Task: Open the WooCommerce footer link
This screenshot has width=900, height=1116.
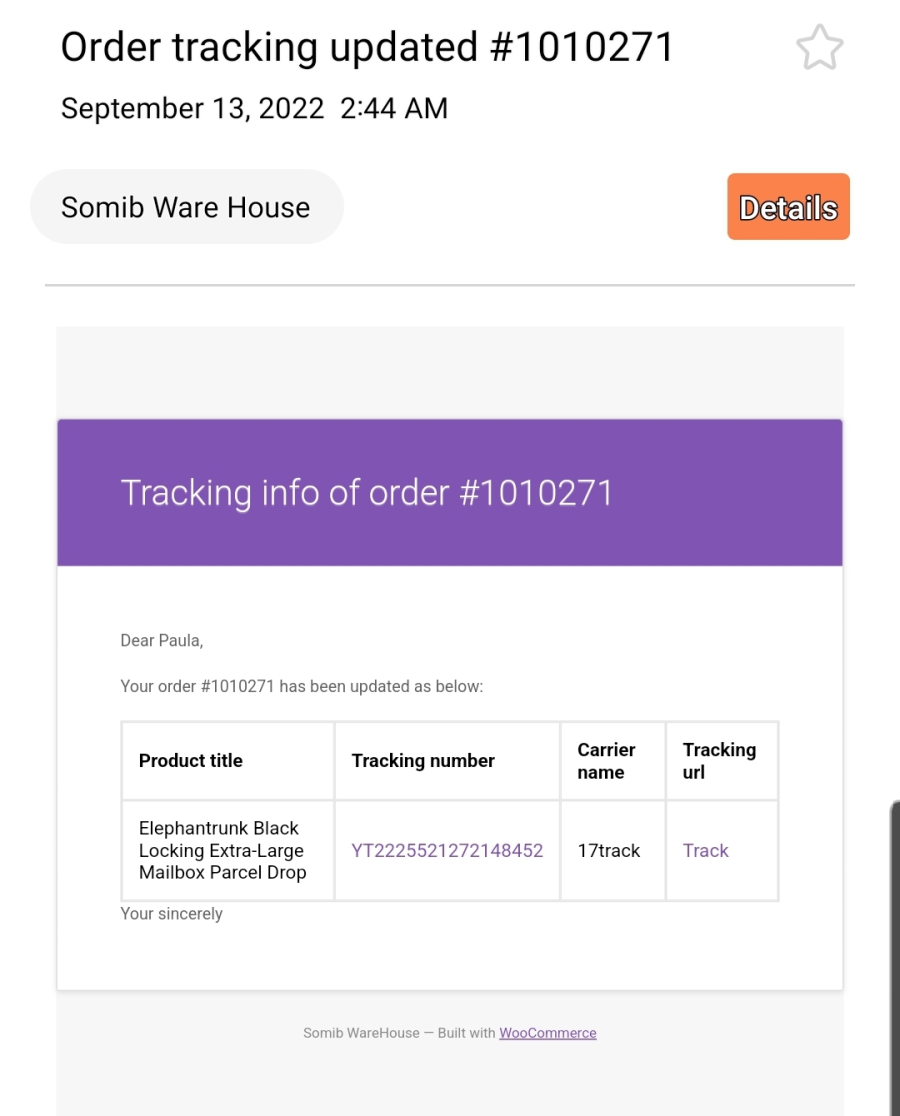Action: pyautogui.click(x=548, y=1033)
